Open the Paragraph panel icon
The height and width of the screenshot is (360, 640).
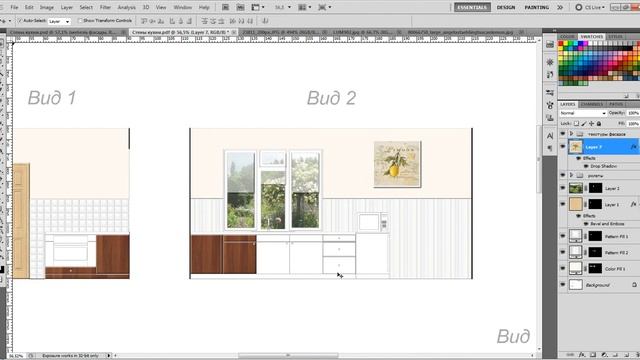tap(550, 148)
